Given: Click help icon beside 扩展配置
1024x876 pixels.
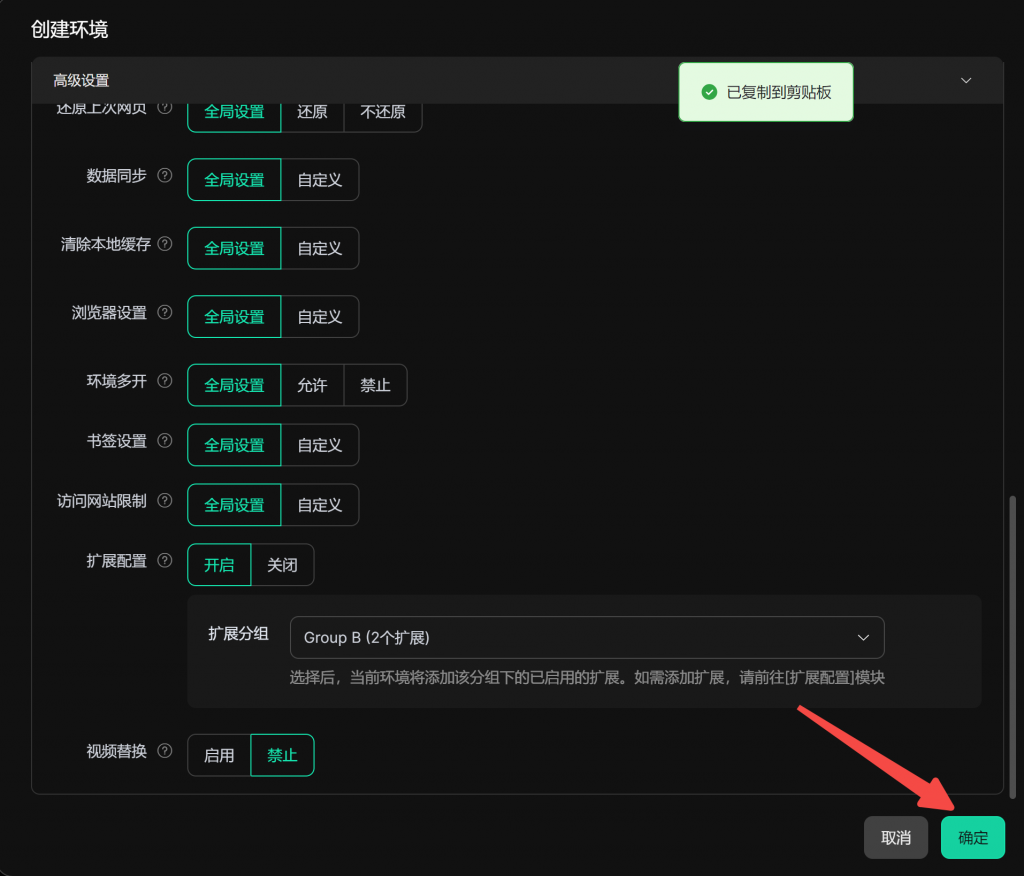Looking at the screenshot, I should pyautogui.click(x=165, y=561).
